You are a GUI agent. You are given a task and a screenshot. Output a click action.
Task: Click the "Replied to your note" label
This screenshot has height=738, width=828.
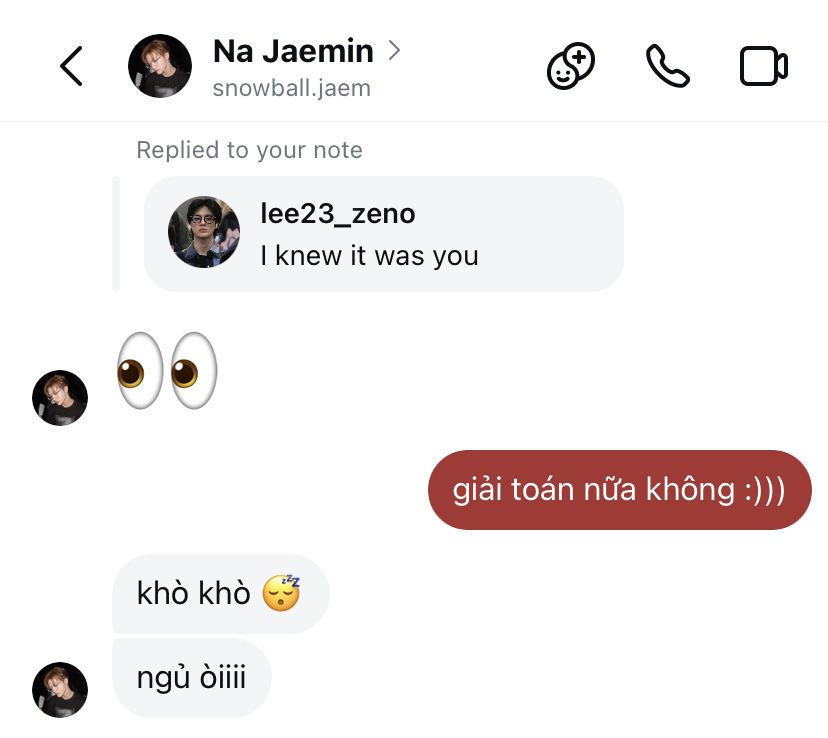(249, 150)
